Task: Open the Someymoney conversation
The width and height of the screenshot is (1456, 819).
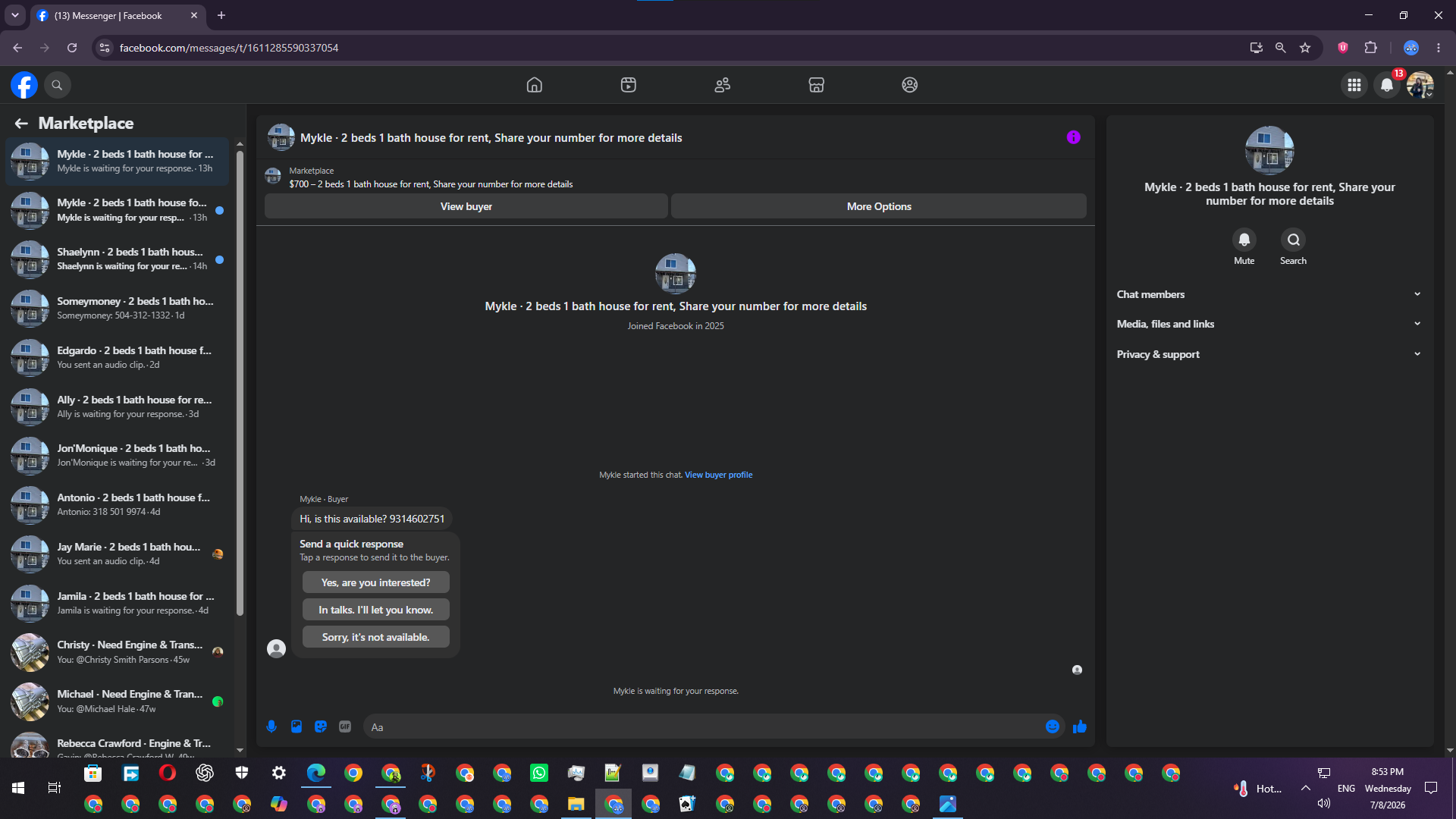Action: click(x=118, y=309)
